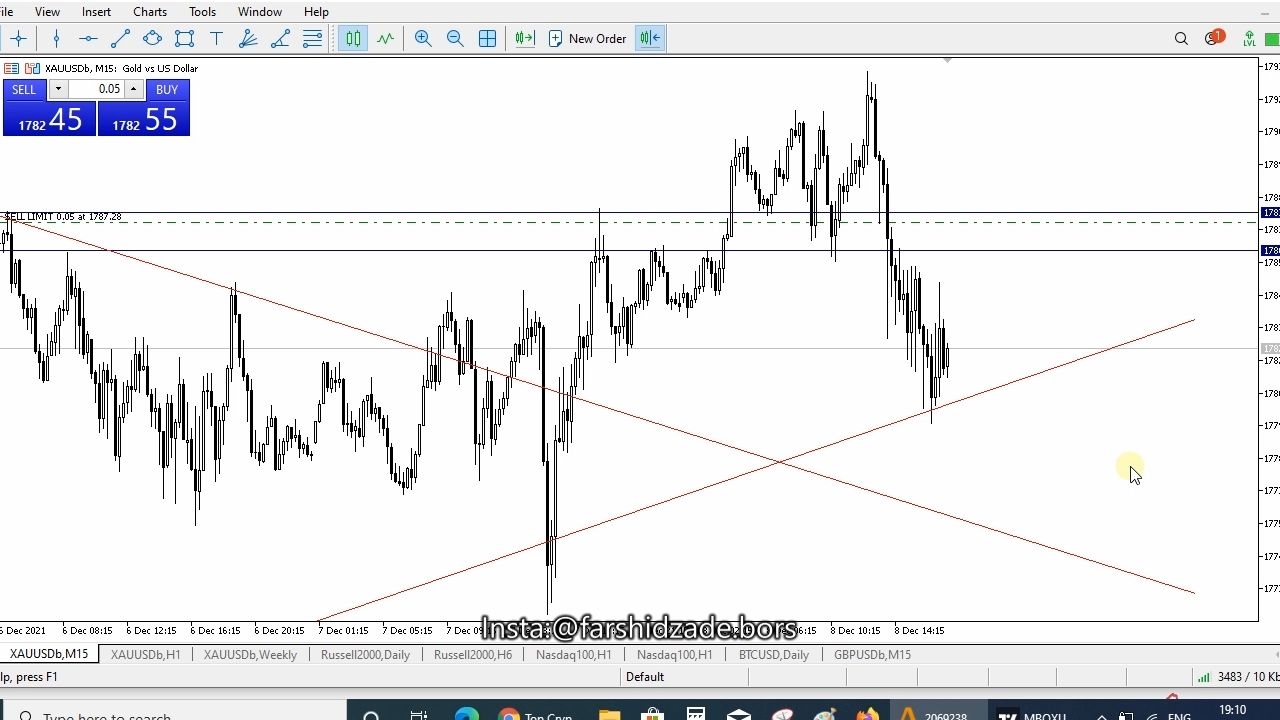Click the New Order button
The width and height of the screenshot is (1280, 720).
pos(588,38)
